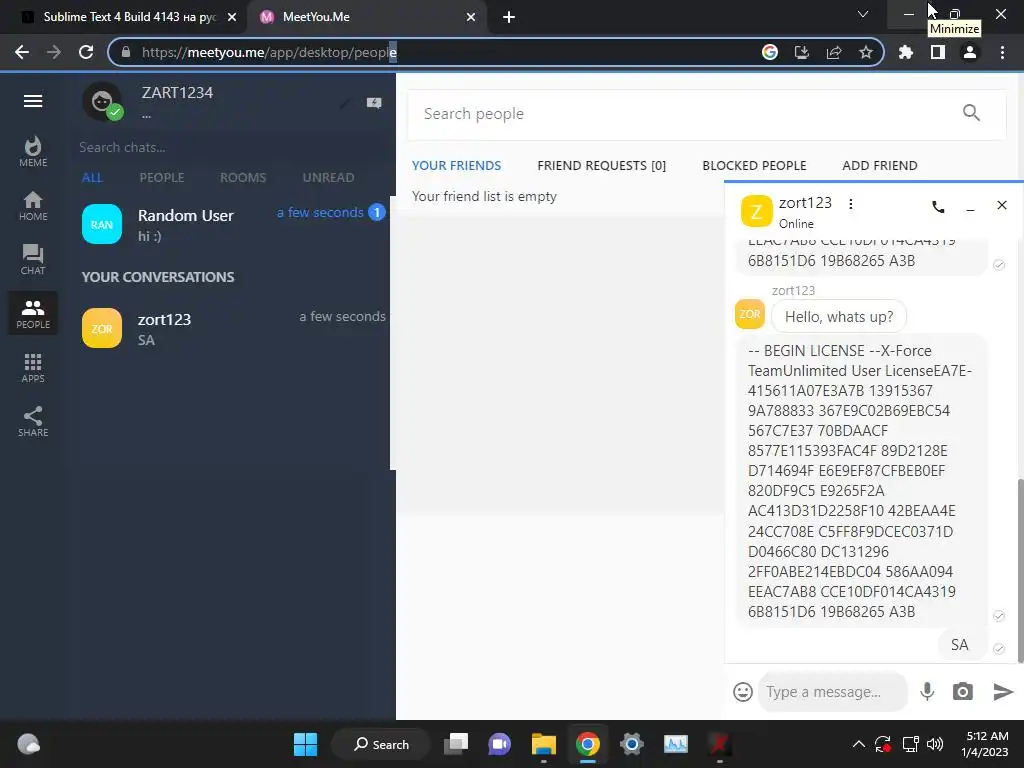Open the CHAT section

(x=33, y=260)
